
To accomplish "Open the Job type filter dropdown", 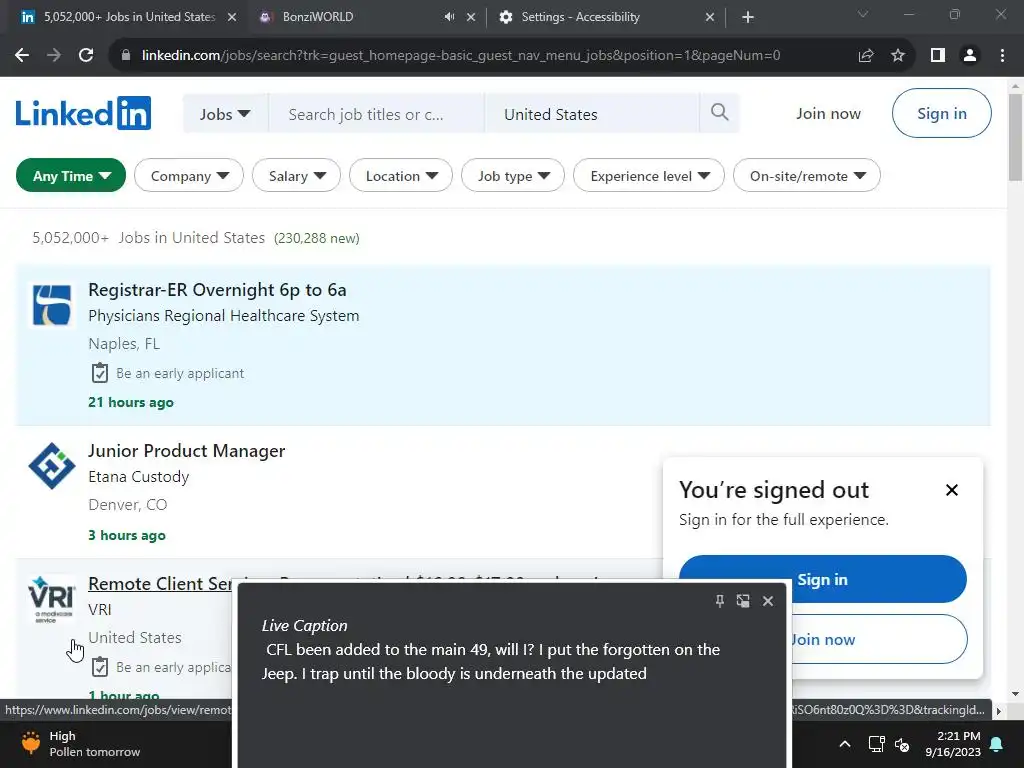I will (513, 176).
